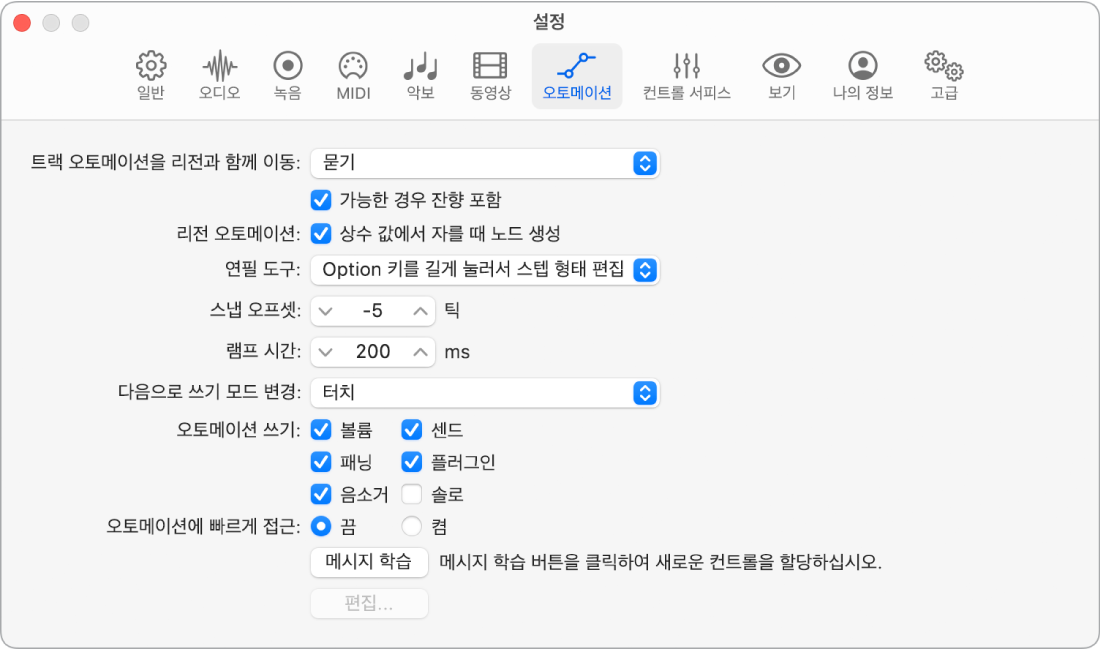Open the 악보 (Score) notes settings pane
Image resolution: width=1101 pixels, height=649 pixels.
[420, 76]
